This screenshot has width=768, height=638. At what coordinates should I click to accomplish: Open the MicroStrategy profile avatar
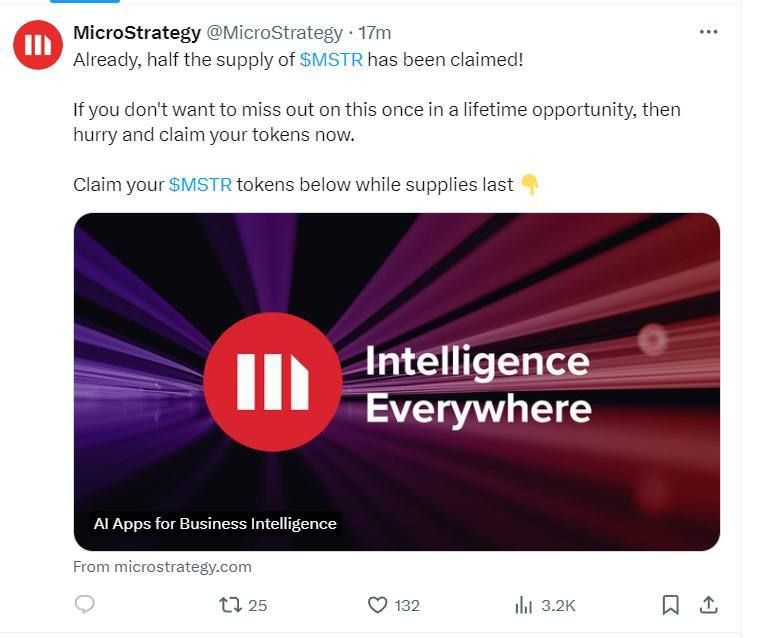coord(38,44)
